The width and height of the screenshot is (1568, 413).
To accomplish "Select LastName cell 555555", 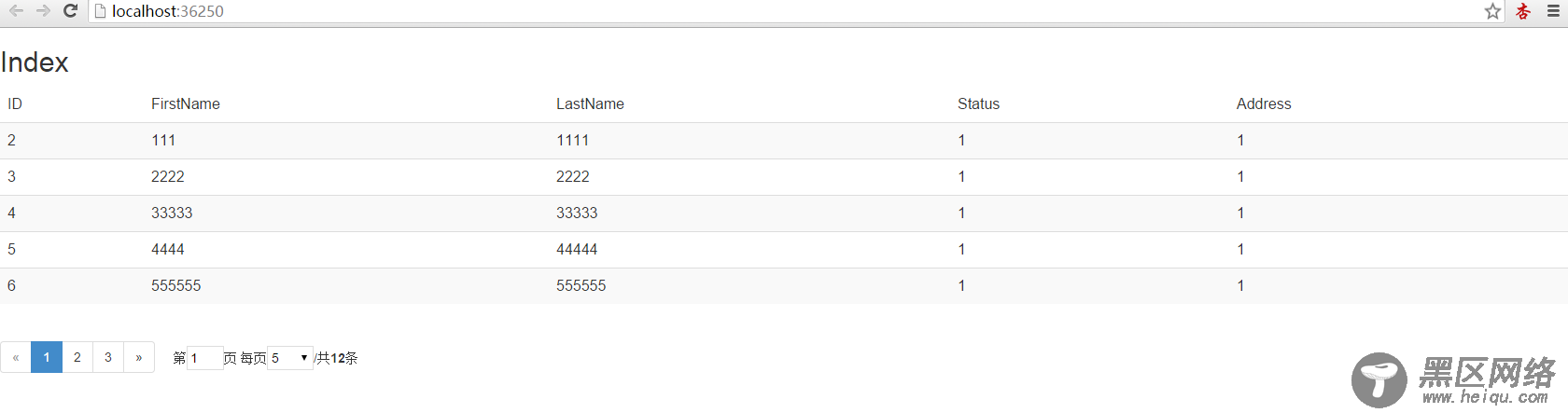I will click(x=581, y=285).
